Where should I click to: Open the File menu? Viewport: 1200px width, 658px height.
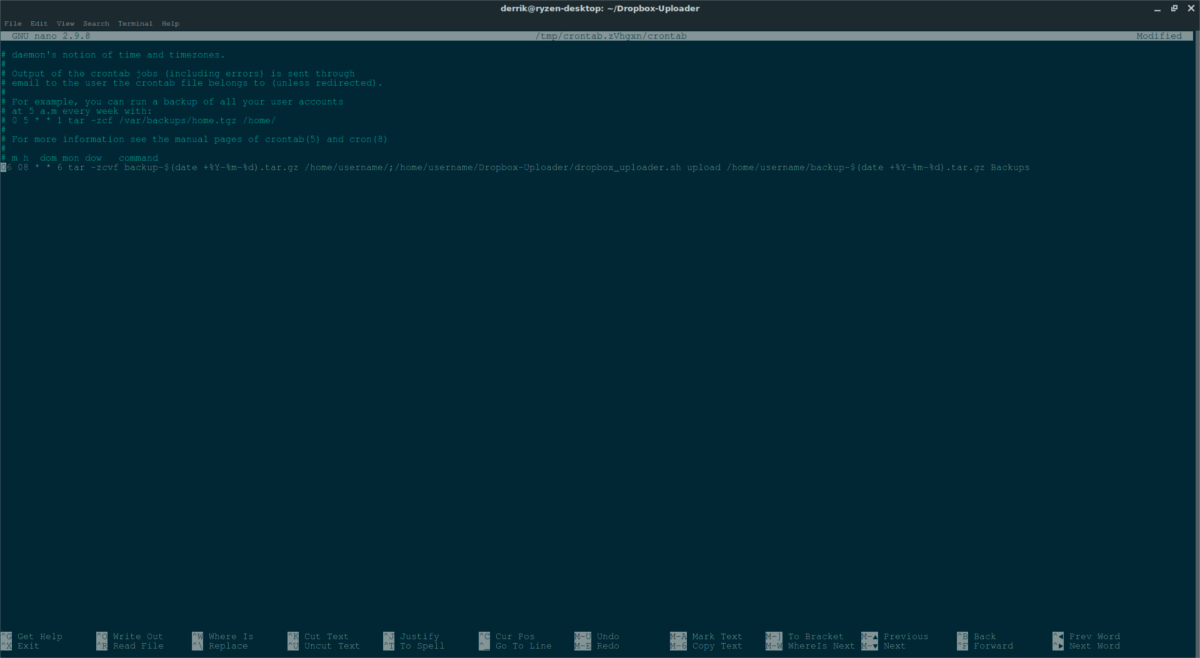click(12, 23)
